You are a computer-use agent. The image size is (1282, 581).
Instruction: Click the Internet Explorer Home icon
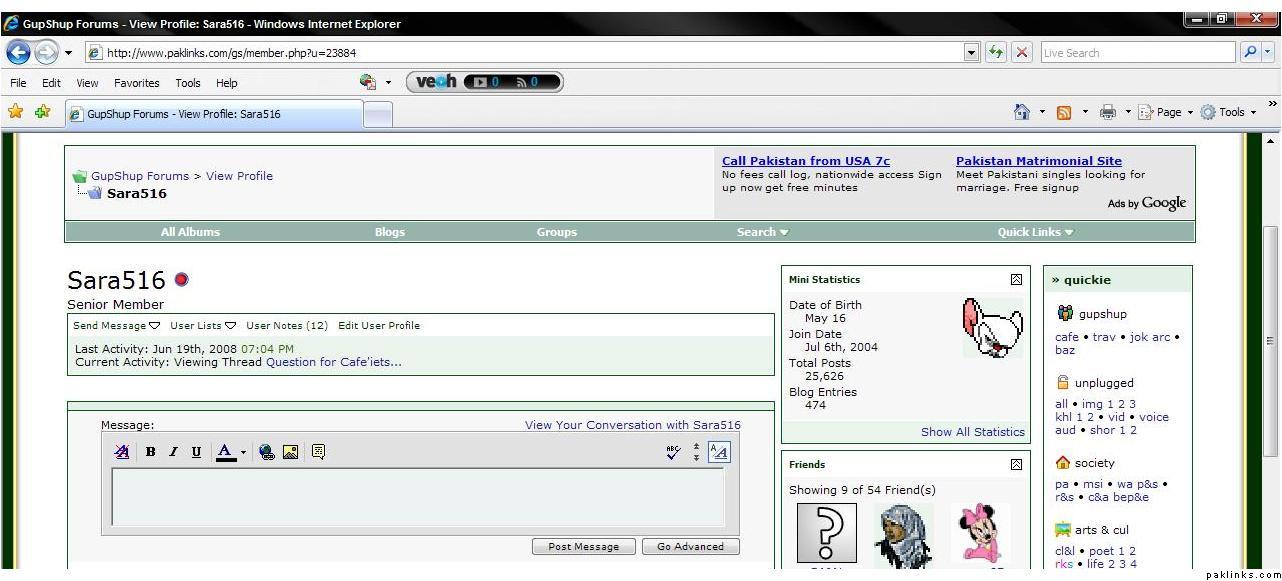pos(1022,113)
